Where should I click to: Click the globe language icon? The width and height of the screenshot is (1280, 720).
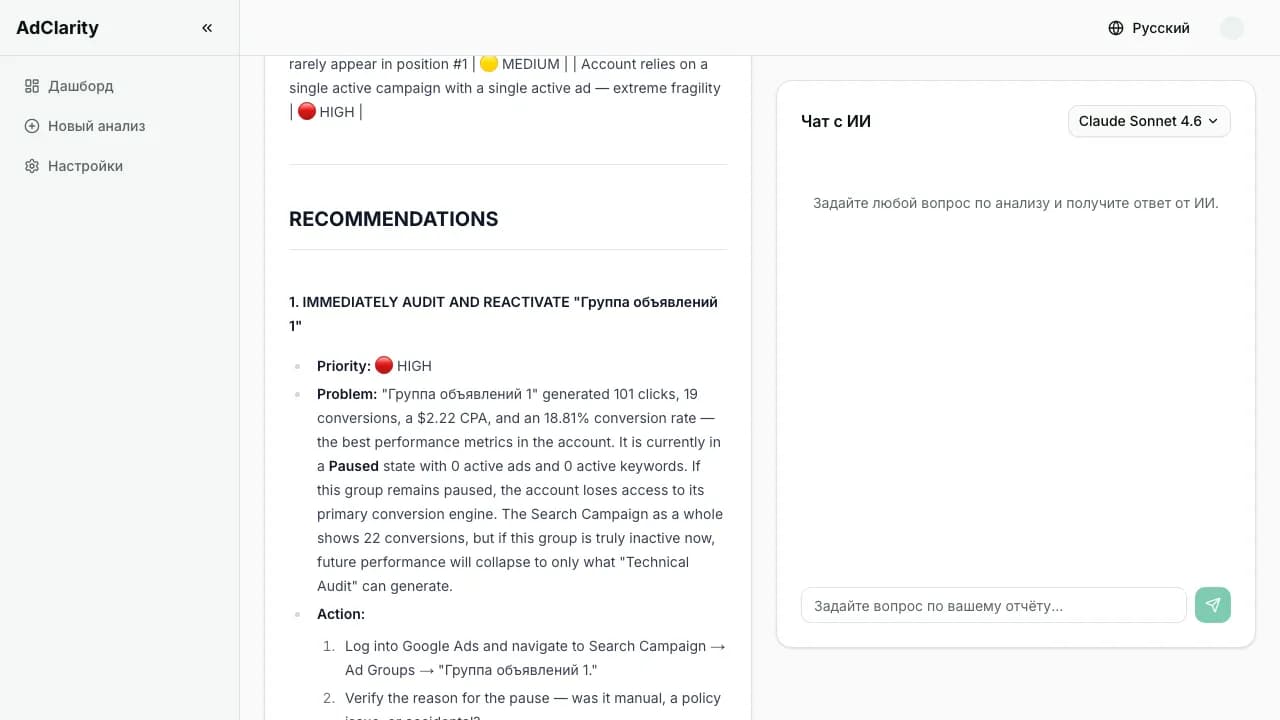(x=1116, y=28)
